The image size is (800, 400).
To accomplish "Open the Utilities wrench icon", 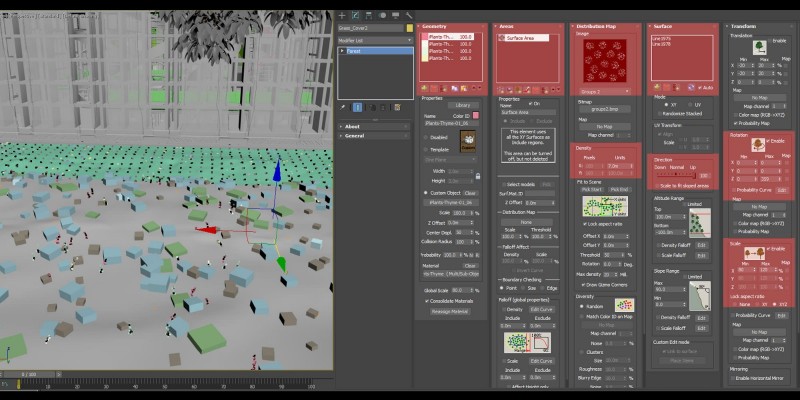I will 409,16.
